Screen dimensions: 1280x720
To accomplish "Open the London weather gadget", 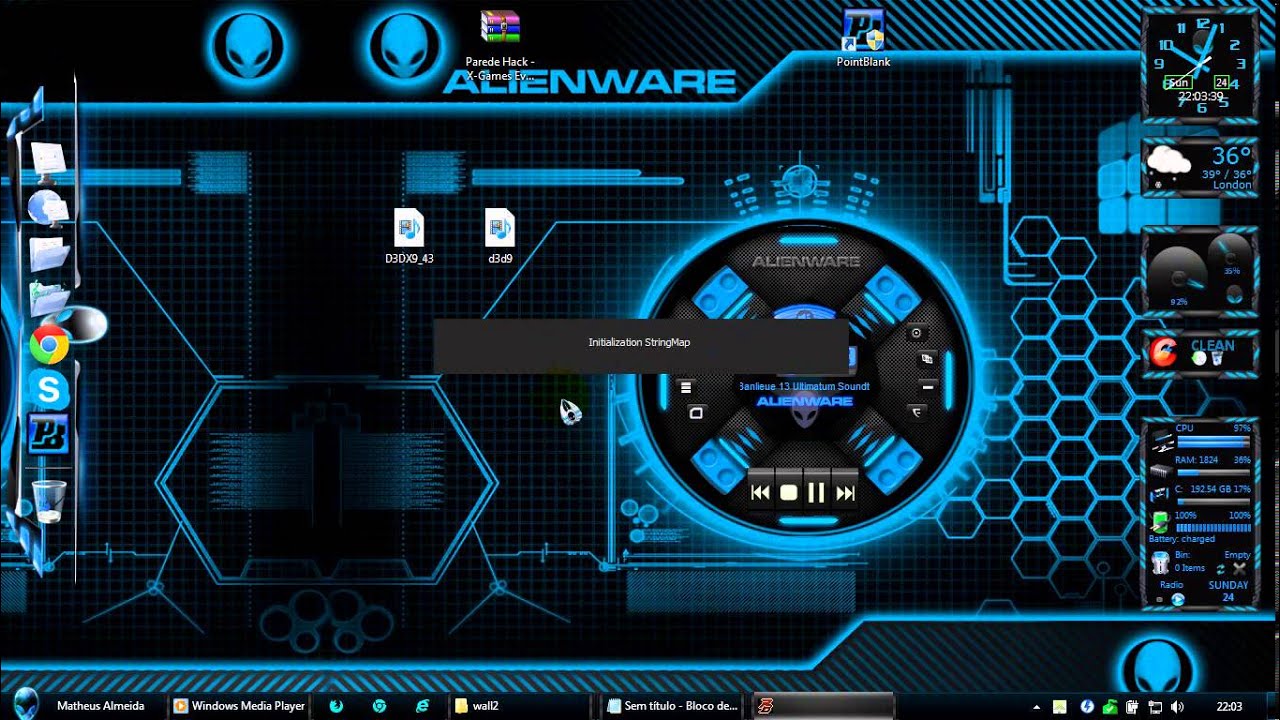I will (x=1201, y=169).
